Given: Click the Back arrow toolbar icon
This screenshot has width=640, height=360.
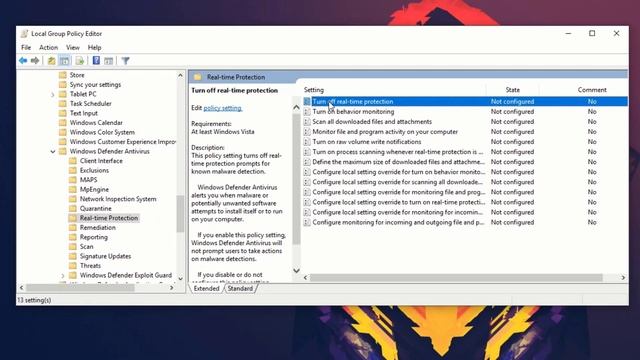Looking at the screenshot, I should pyautogui.click(x=23, y=61).
